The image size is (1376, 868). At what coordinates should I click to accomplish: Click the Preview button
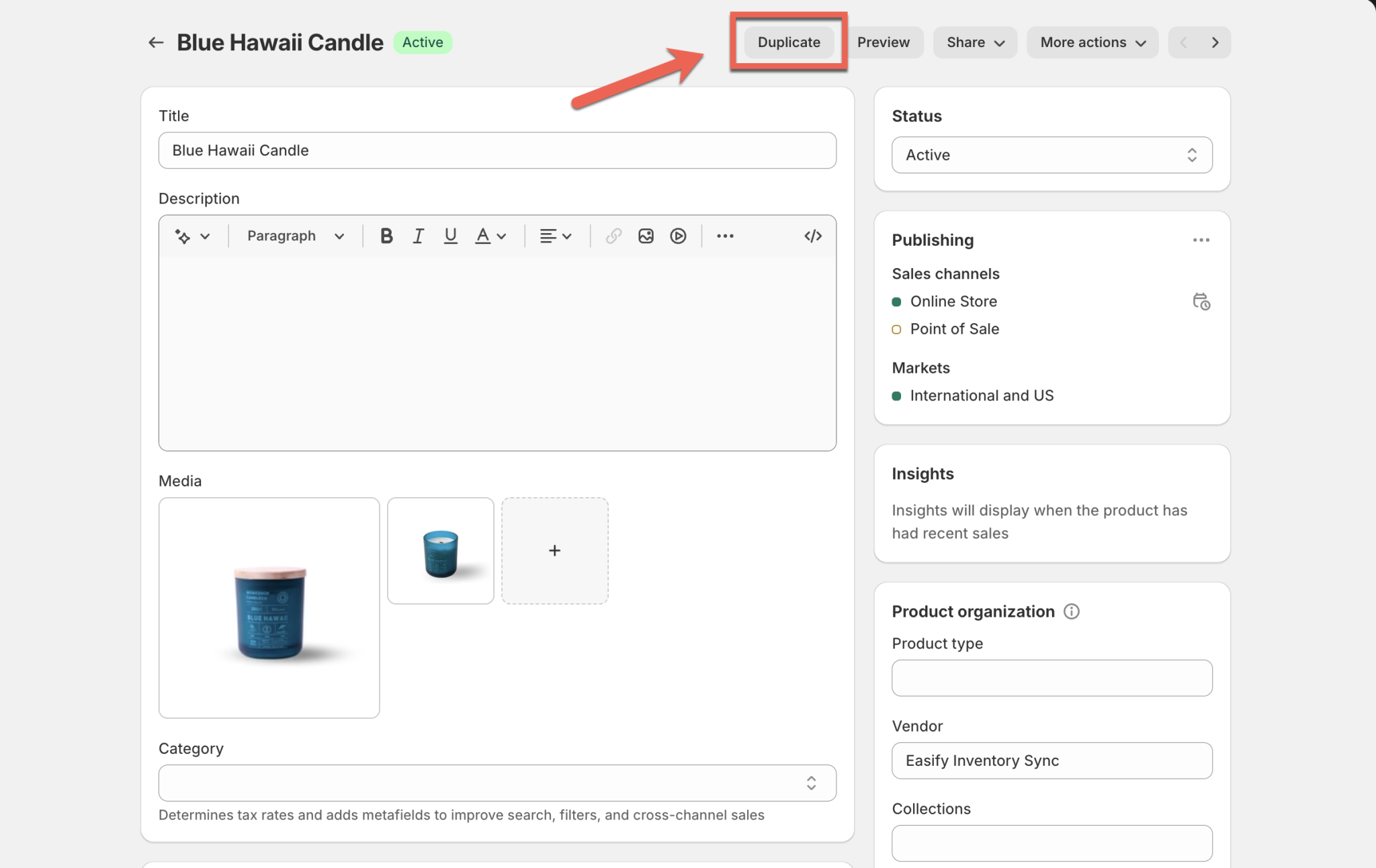[884, 42]
